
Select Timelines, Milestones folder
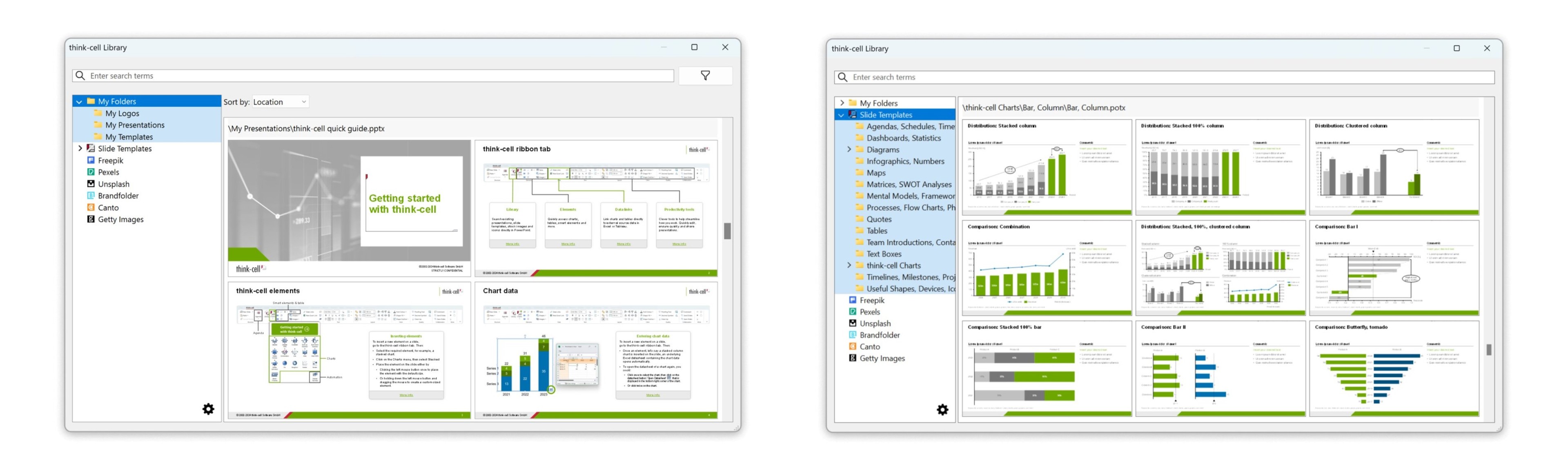[905, 277]
